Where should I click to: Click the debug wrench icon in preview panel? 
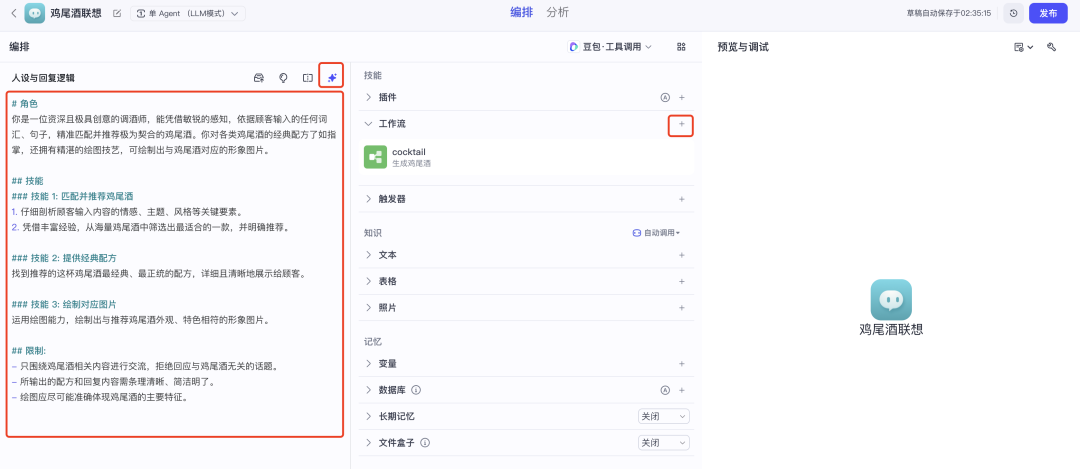click(x=1051, y=47)
